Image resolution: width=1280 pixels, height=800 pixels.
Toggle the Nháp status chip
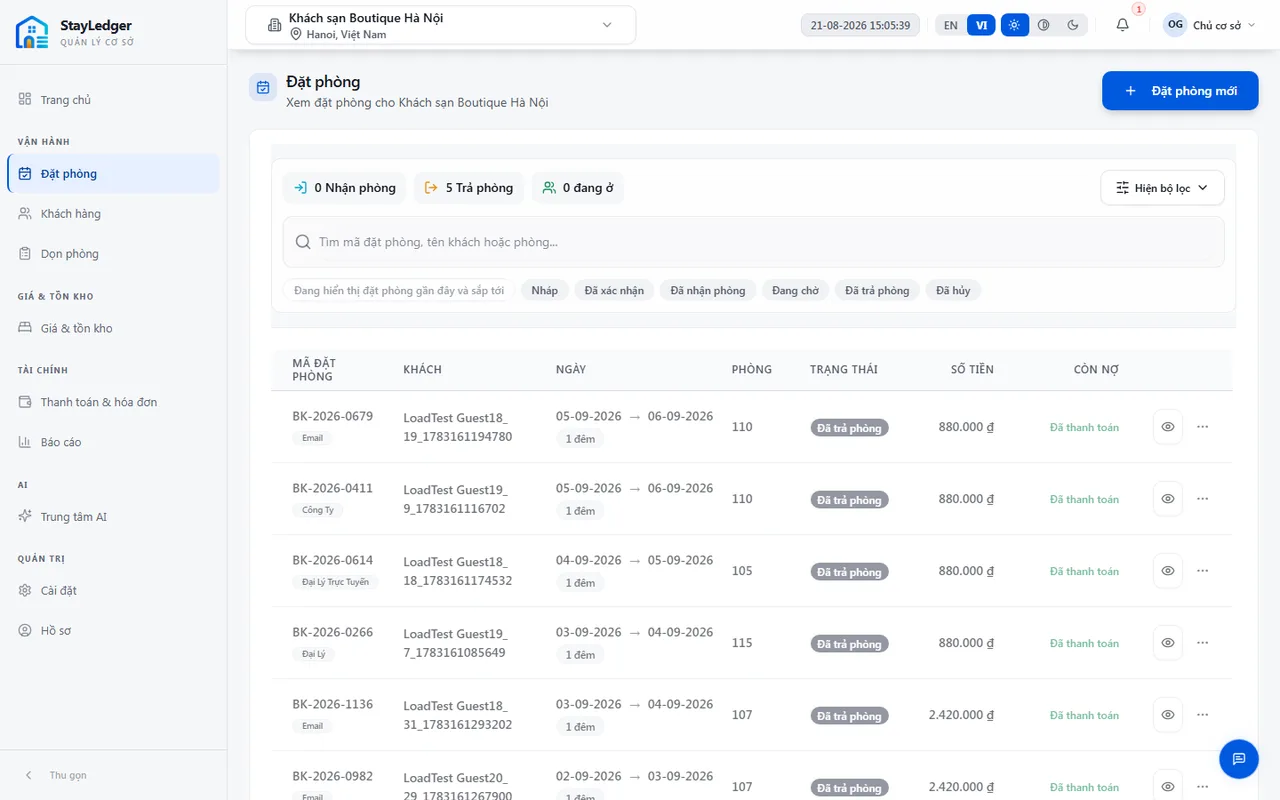[x=545, y=290]
